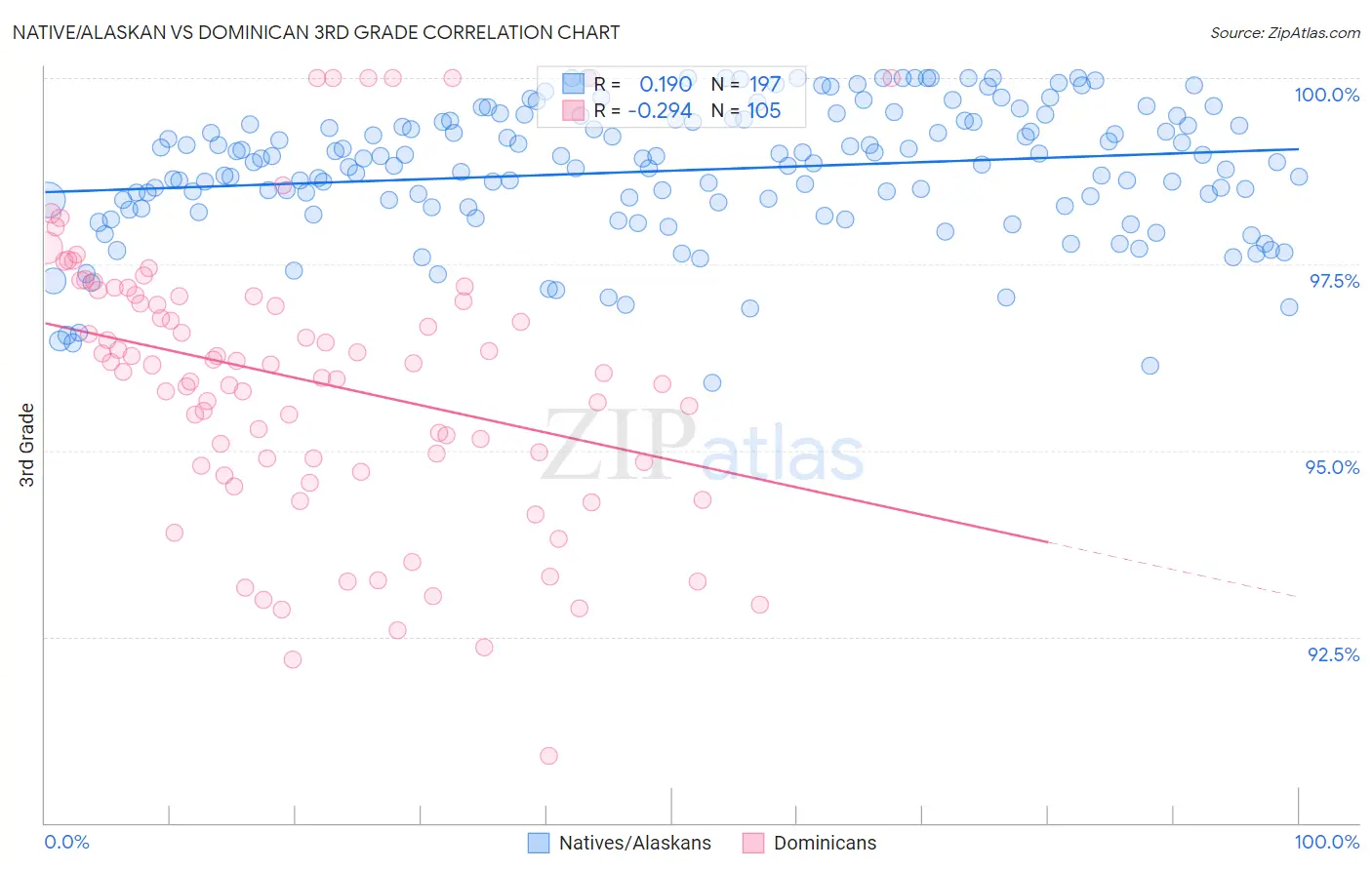Click the Natives/Alaskans blue legend swatch
Screen dimensions: 1372x870
pyautogui.click(x=539, y=843)
